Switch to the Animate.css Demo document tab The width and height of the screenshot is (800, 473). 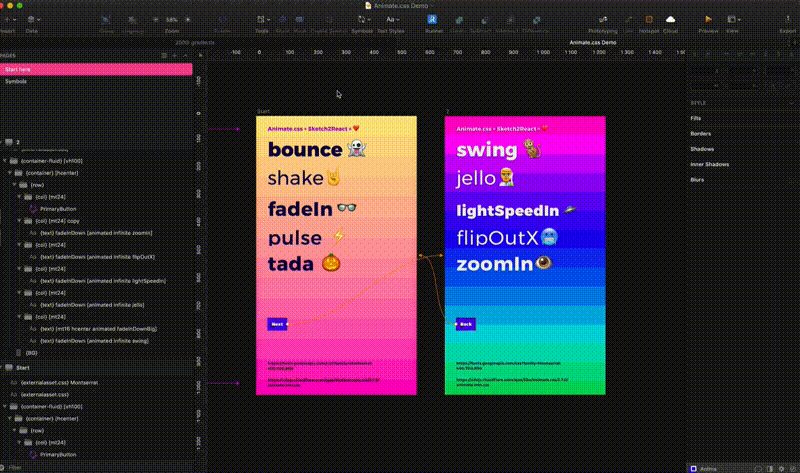point(592,43)
